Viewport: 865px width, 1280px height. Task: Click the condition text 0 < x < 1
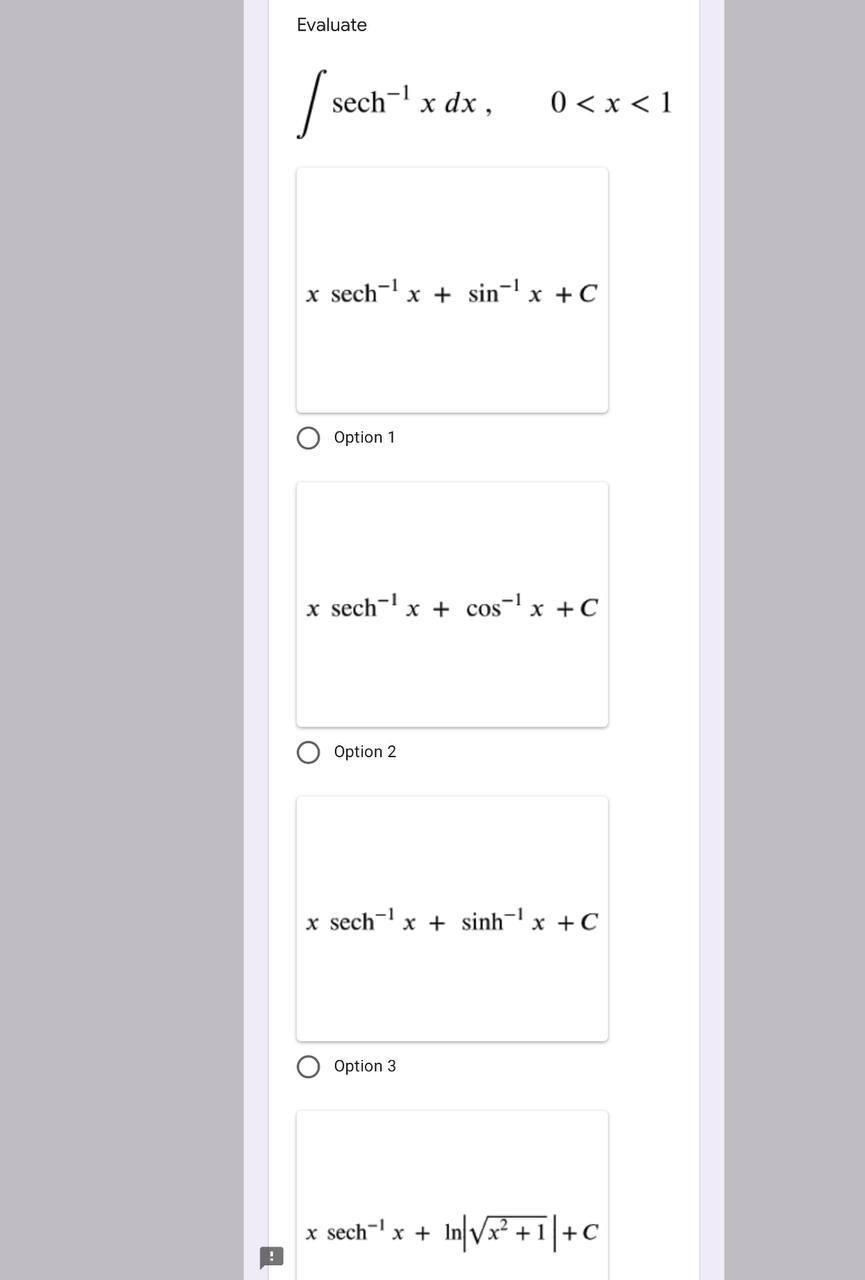click(610, 102)
